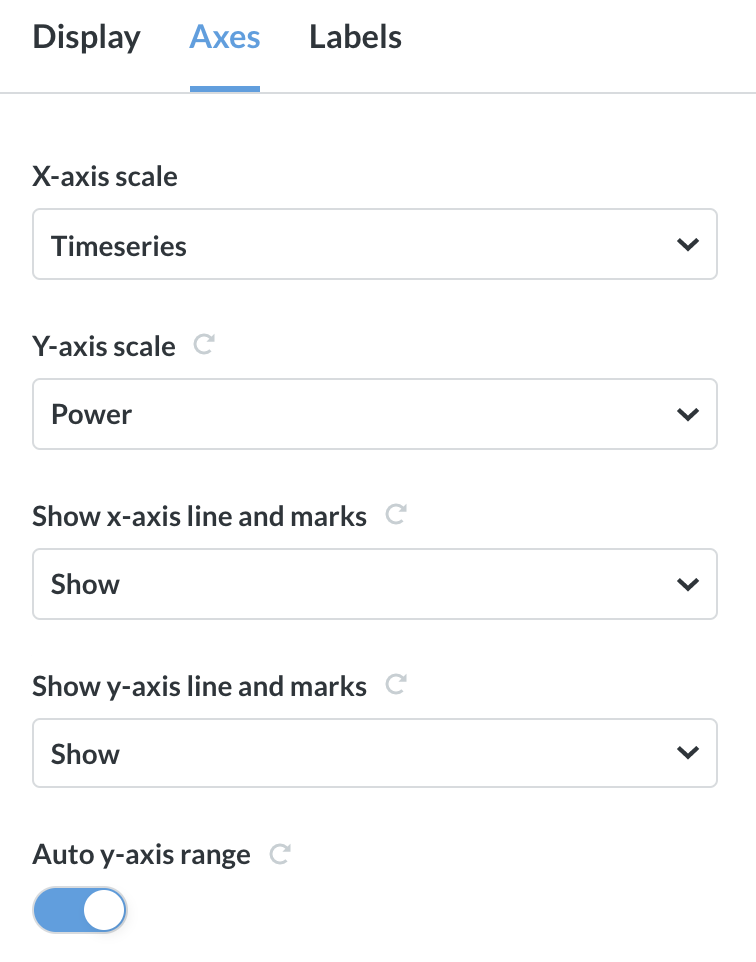The image size is (756, 962).
Task: Click the reset icon beside Auto y-axis range
Action: tap(280, 853)
